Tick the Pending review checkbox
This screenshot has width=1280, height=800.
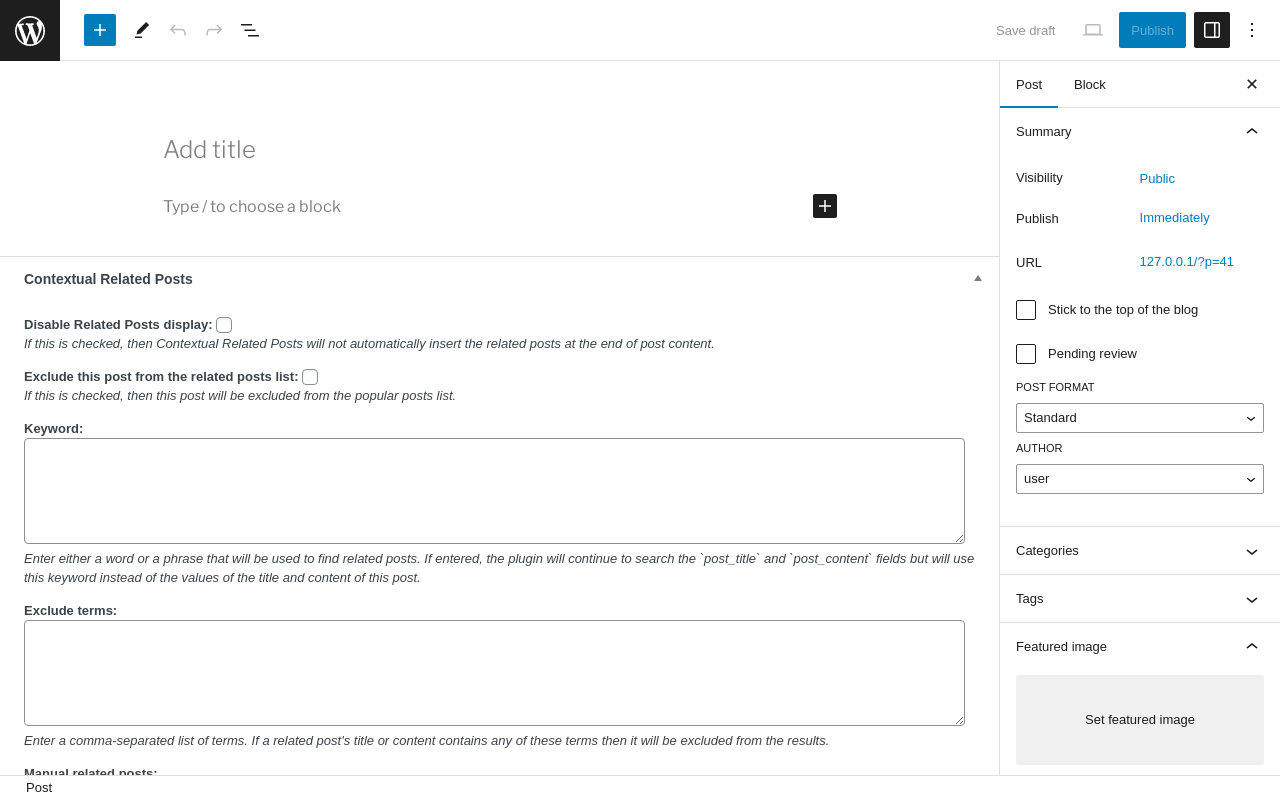[x=1026, y=354]
